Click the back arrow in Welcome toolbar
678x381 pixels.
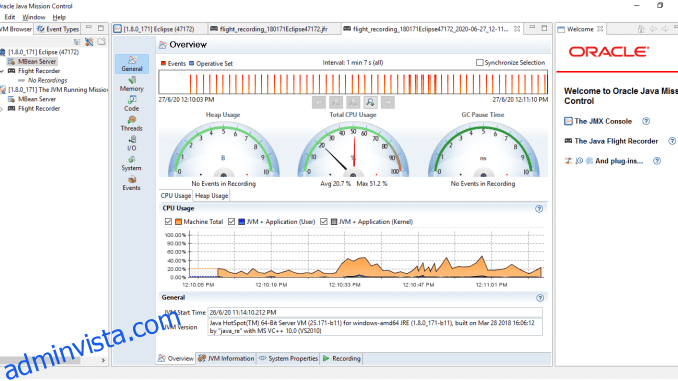[x=653, y=29]
